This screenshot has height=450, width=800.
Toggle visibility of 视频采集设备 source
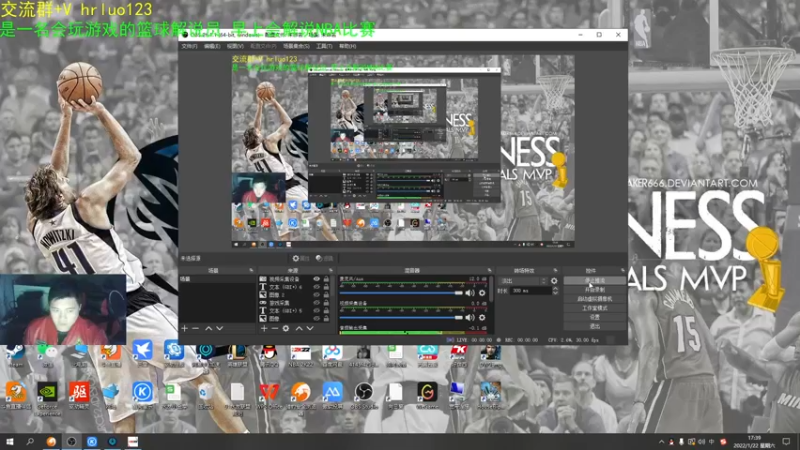[x=316, y=279]
